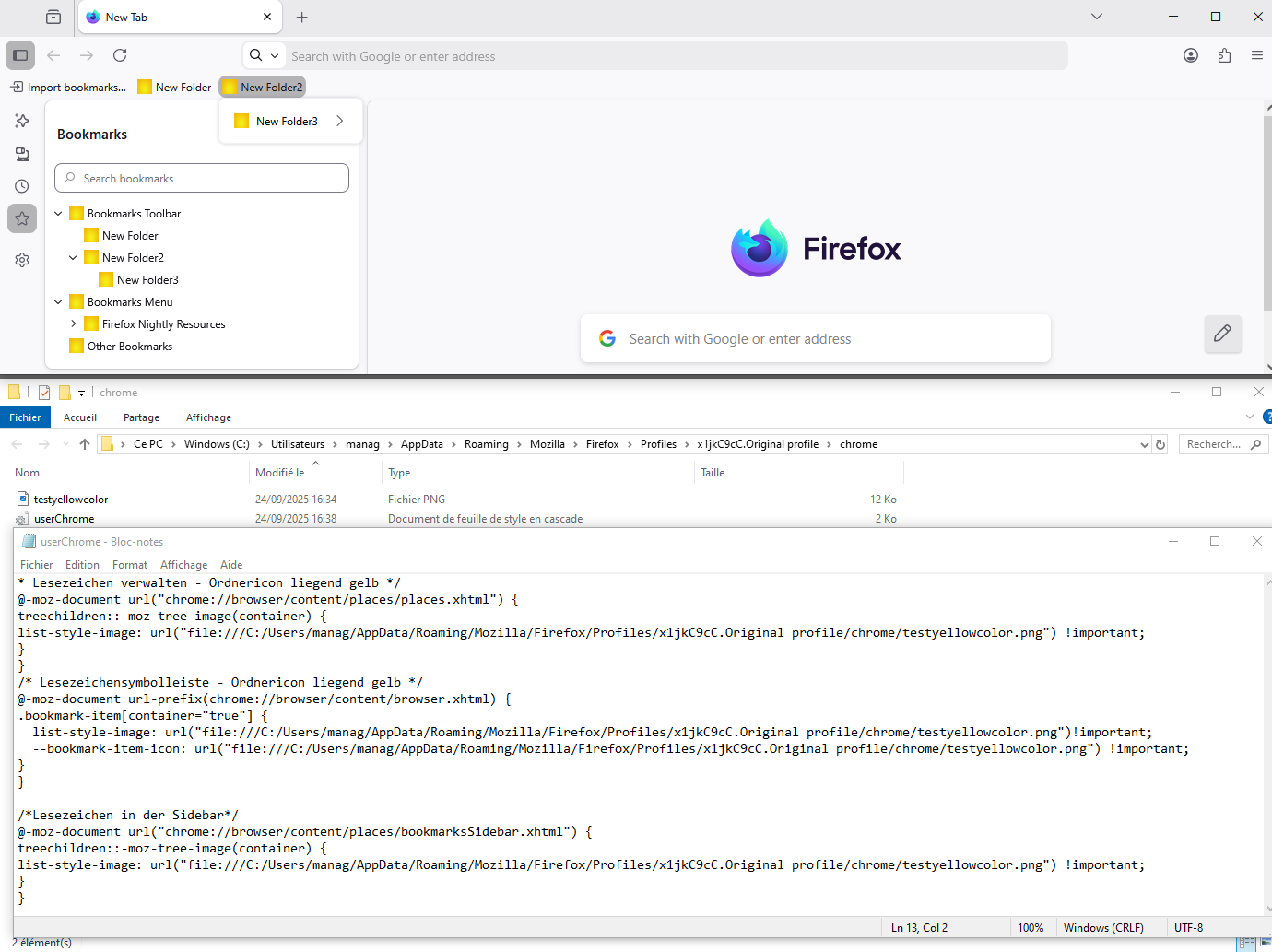The width and height of the screenshot is (1272, 952).
Task: Open History in the sidebar
Action: pos(22,186)
